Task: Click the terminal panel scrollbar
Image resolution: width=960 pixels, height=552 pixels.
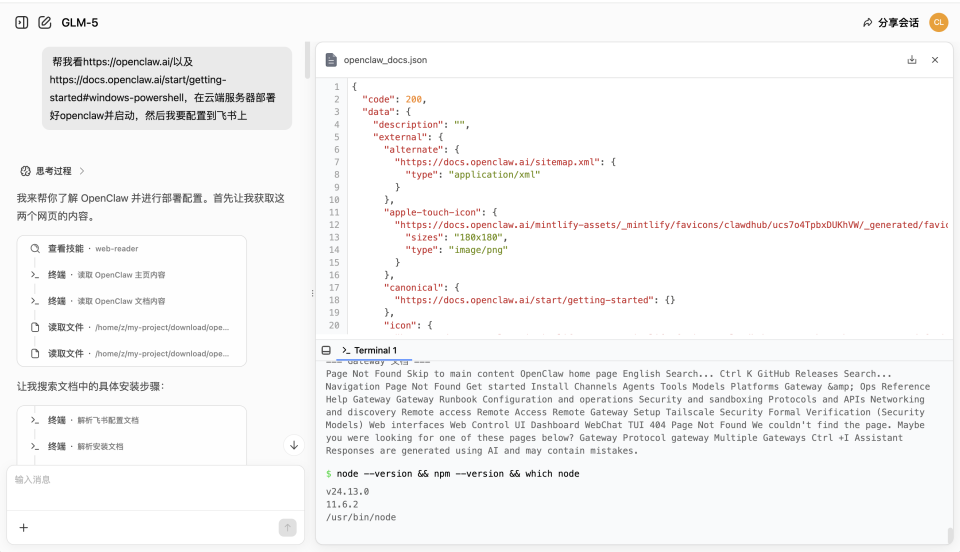Action: tap(950, 535)
